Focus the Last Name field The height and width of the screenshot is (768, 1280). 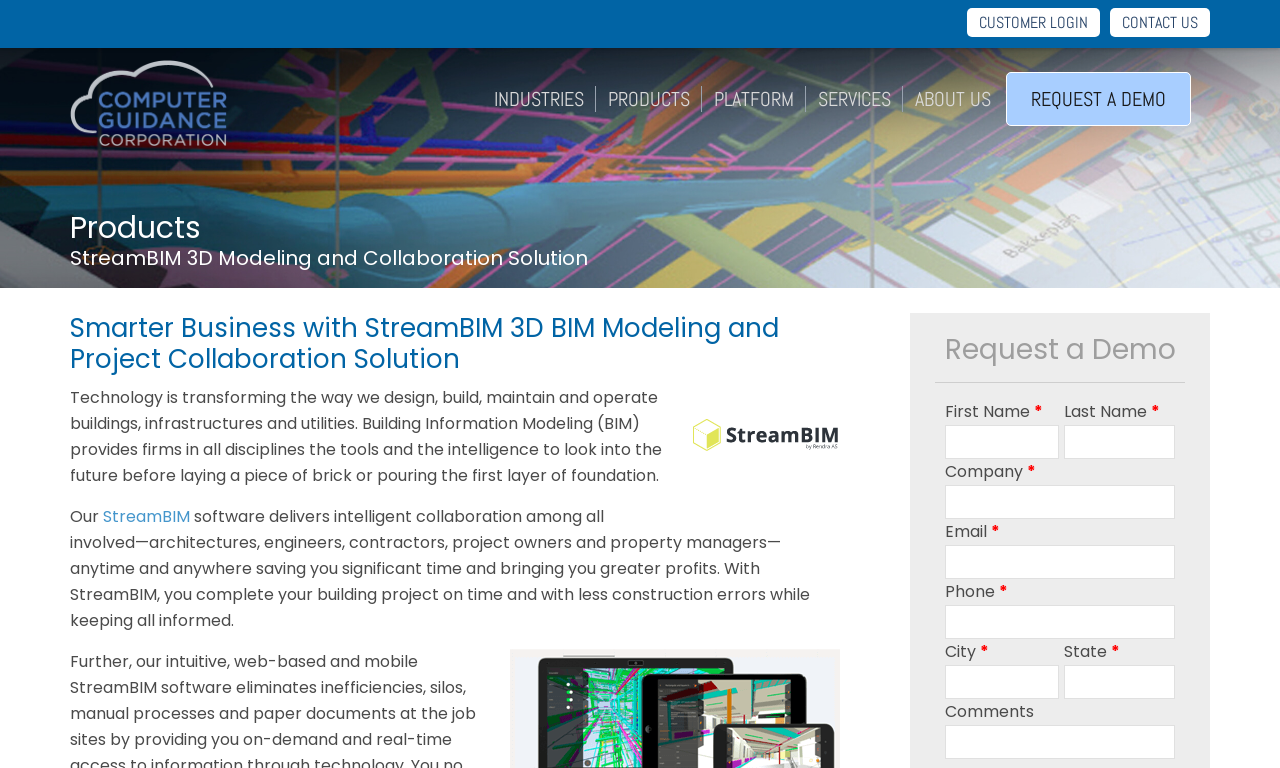click(1119, 442)
